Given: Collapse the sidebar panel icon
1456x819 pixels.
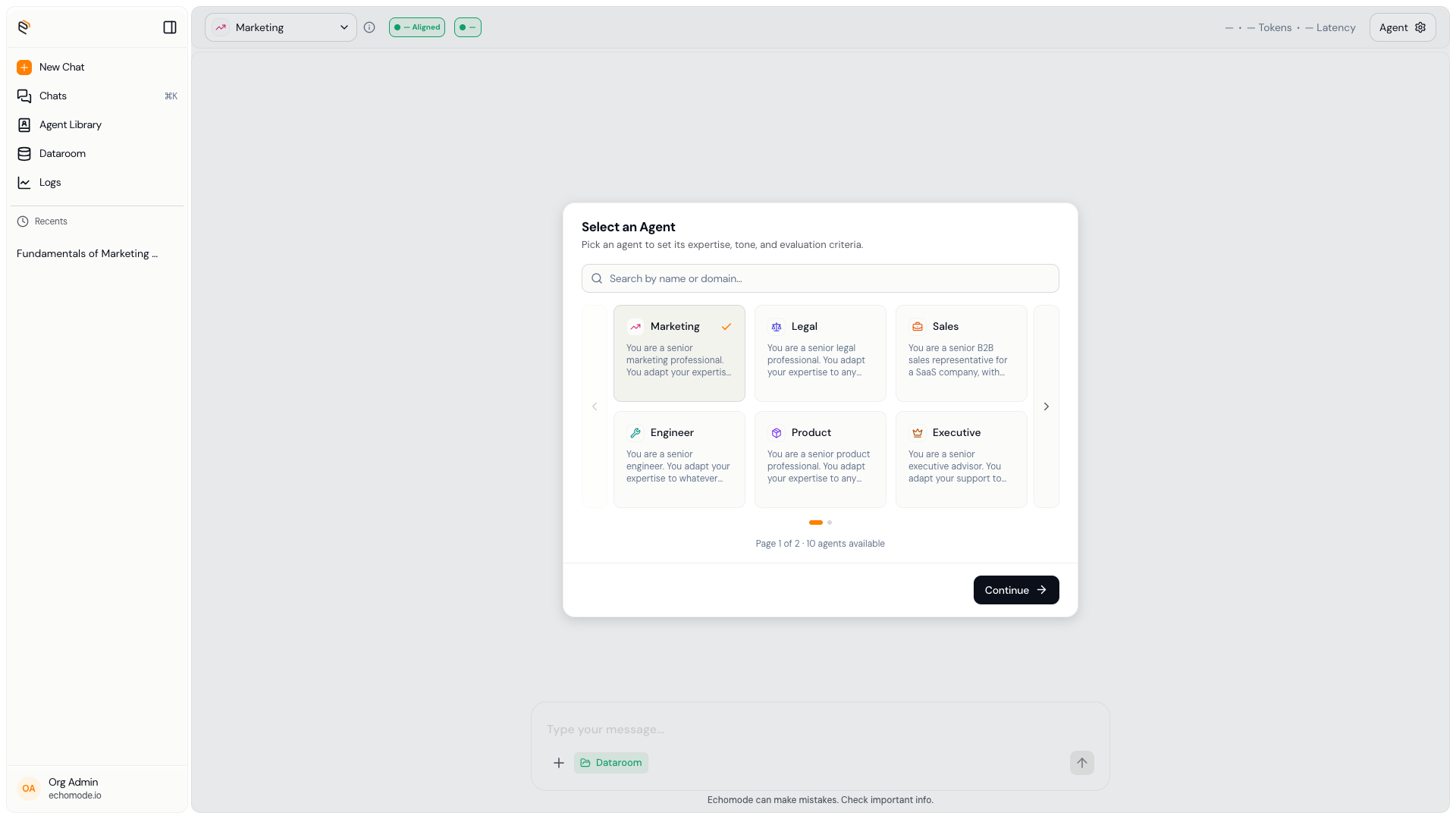Looking at the screenshot, I should click(x=170, y=27).
